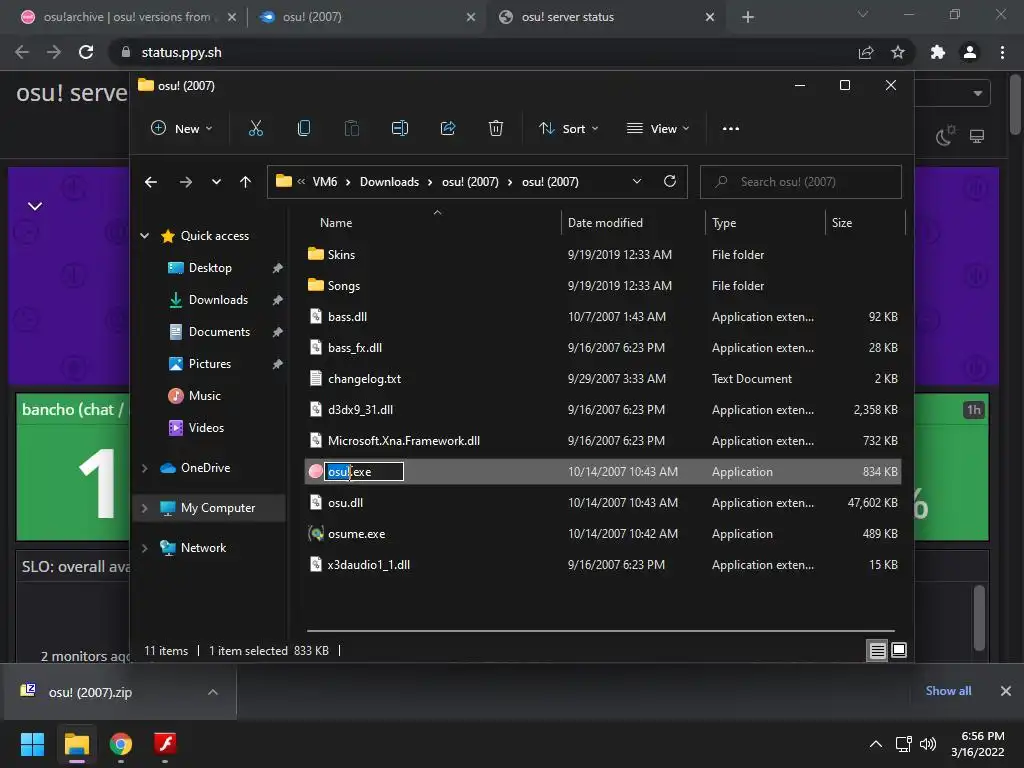Toggle dark mode icon on status page
The height and width of the screenshot is (768, 1024).
pos(945,136)
